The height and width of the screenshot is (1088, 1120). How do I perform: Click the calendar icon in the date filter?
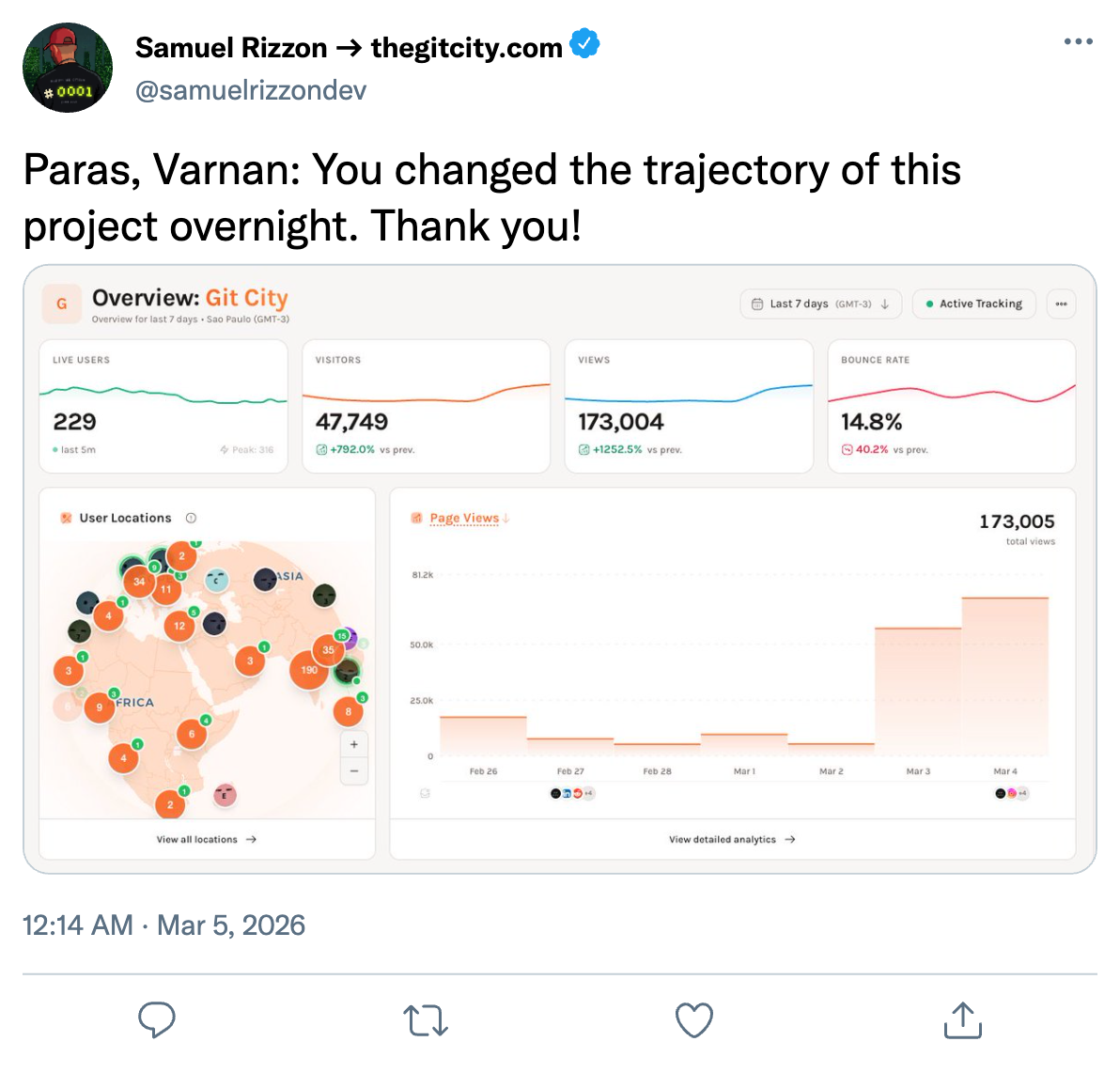point(757,303)
